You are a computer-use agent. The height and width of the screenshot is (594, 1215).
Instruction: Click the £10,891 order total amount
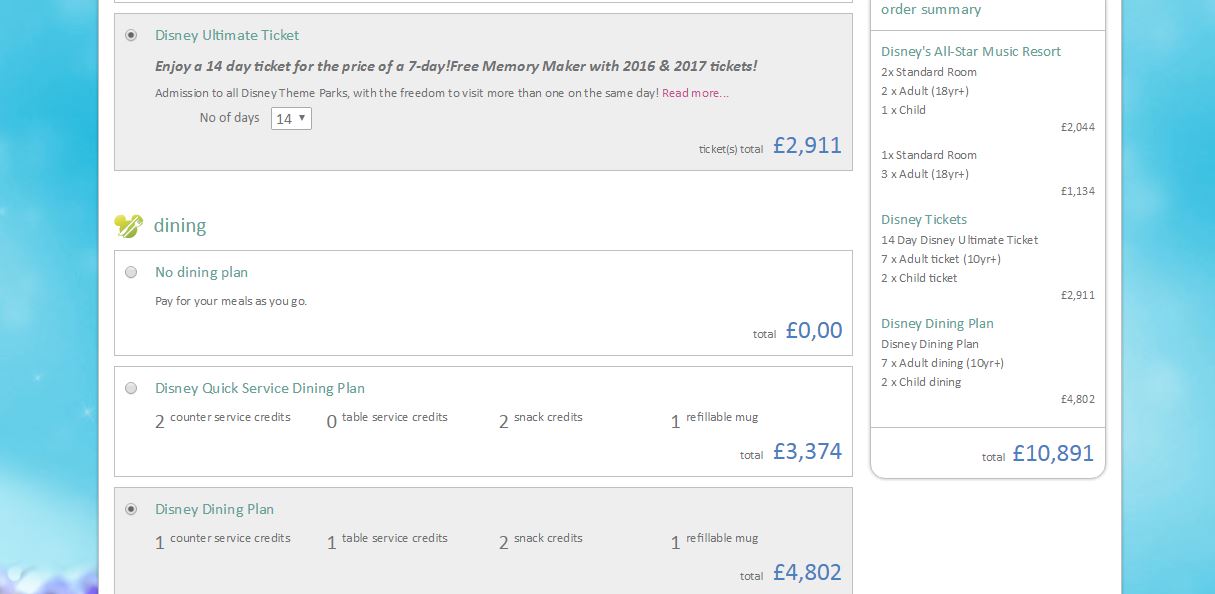(1053, 454)
